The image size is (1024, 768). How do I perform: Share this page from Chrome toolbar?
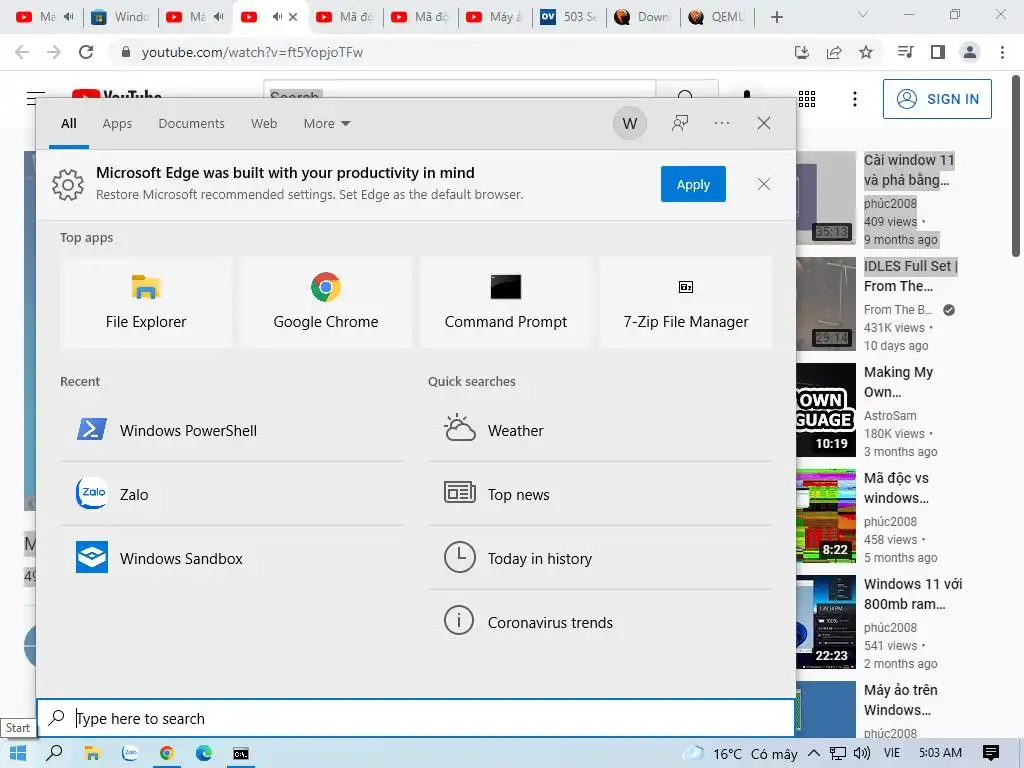[834, 52]
